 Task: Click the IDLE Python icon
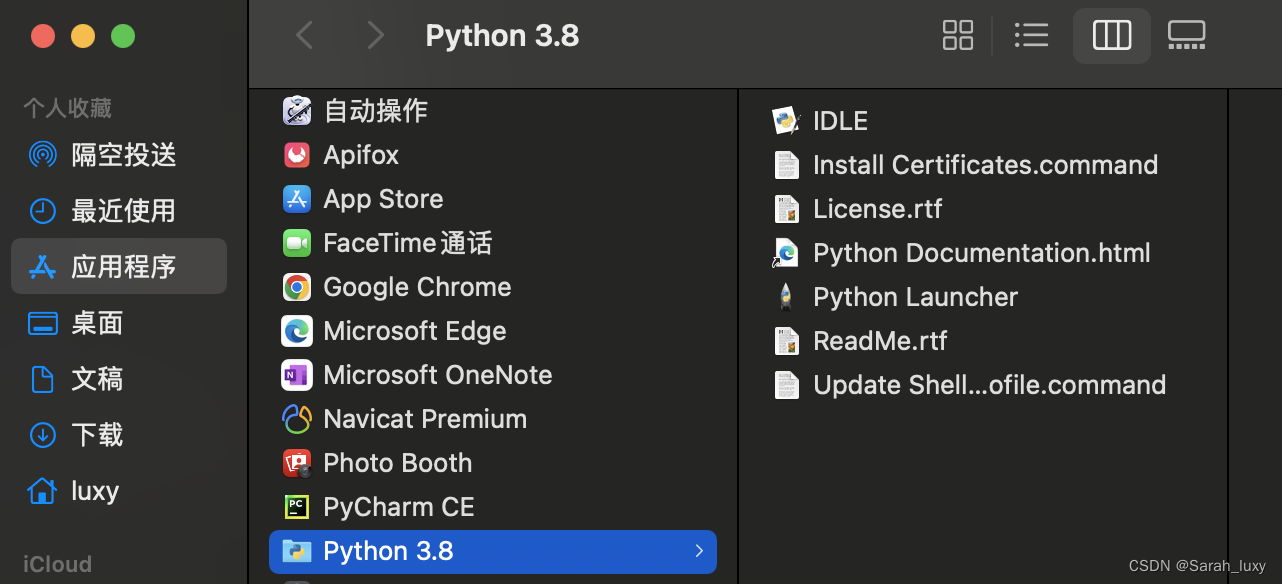click(x=787, y=121)
